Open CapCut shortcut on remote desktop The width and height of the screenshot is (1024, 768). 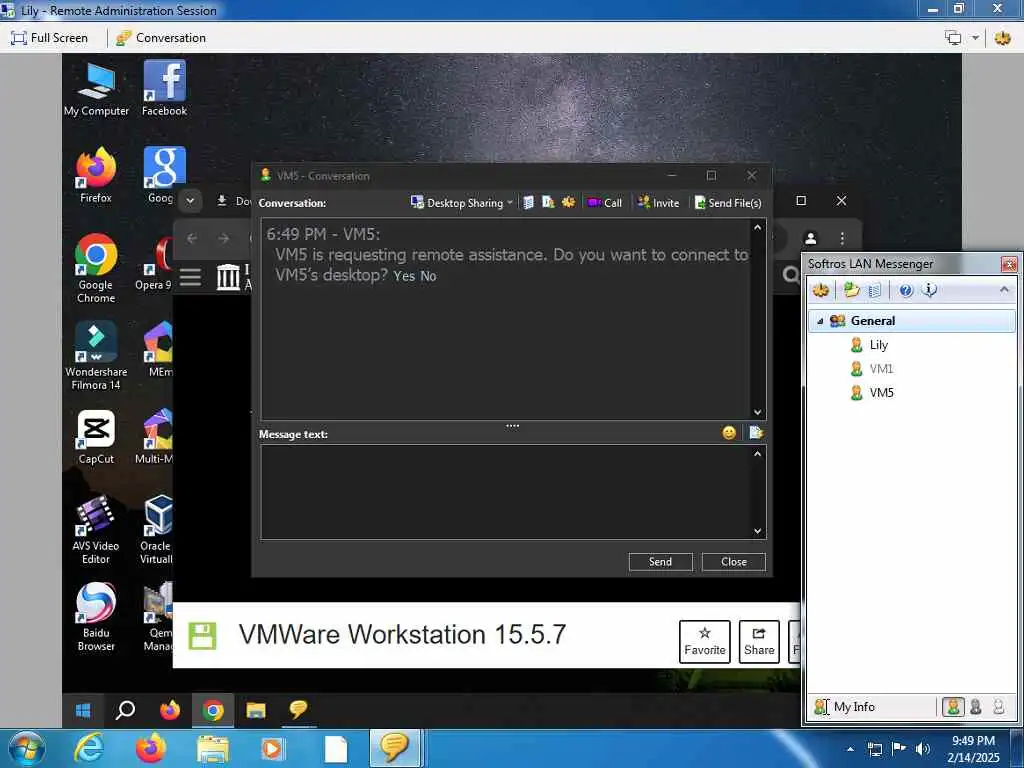tap(96, 437)
